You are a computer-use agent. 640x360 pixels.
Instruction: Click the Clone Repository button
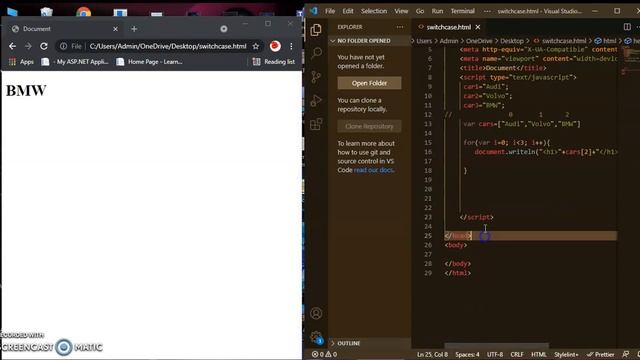click(x=369, y=127)
